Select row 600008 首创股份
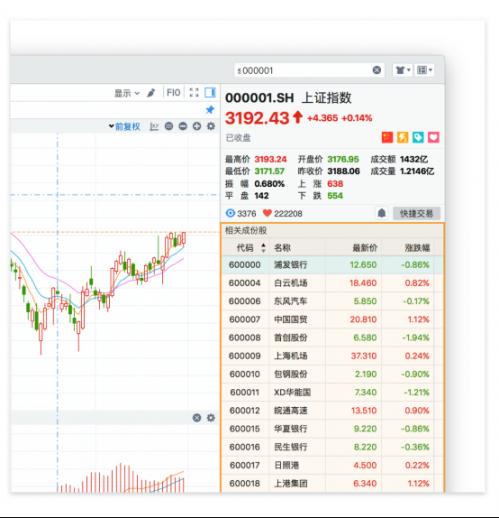This screenshot has width=499, height=518. click(332, 337)
